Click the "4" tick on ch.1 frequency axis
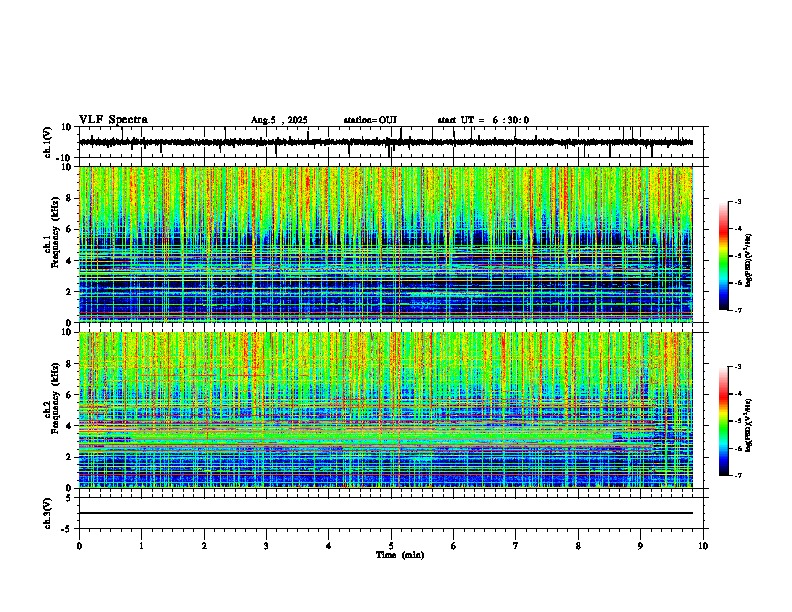Screen dimensions: 792x612 [x=69, y=261]
